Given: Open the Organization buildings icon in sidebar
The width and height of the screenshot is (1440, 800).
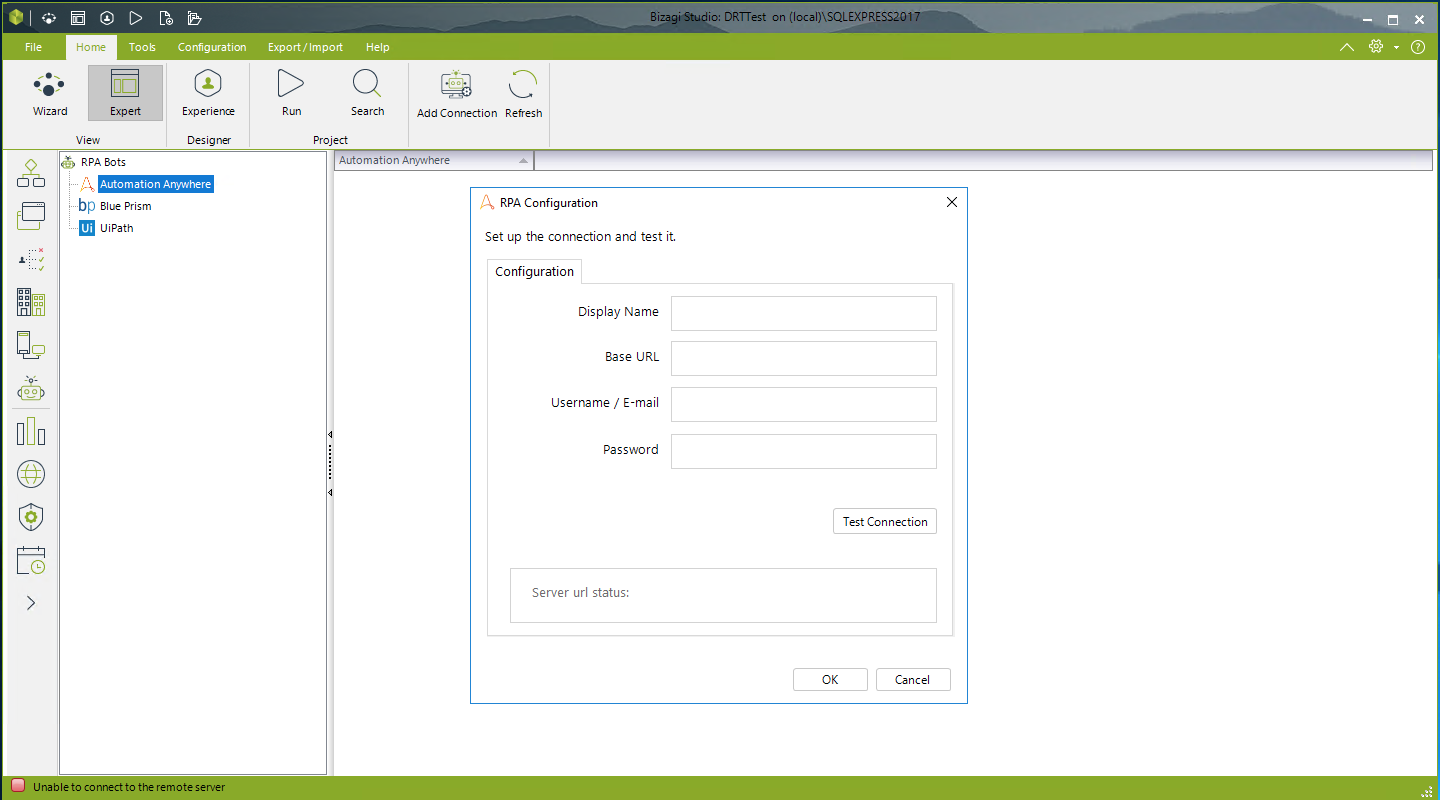Looking at the screenshot, I should [31, 302].
